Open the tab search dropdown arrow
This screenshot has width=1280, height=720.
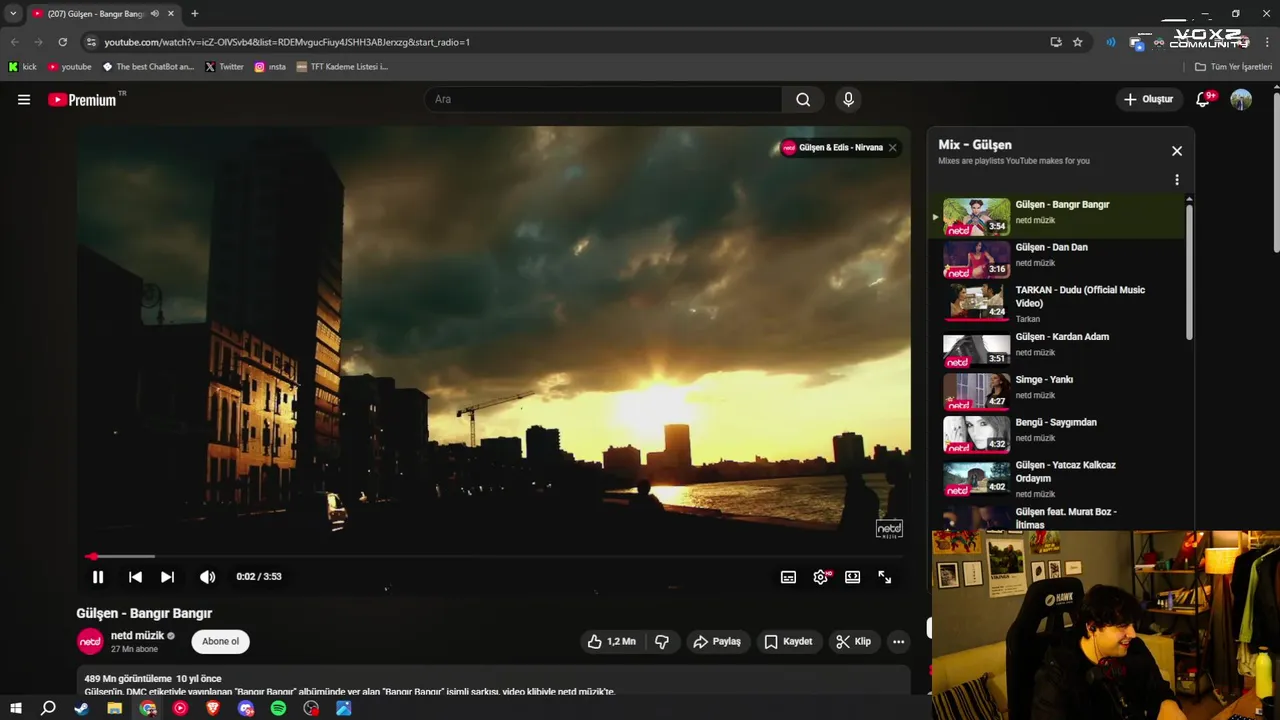pyautogui.click(x=13, y=14)
